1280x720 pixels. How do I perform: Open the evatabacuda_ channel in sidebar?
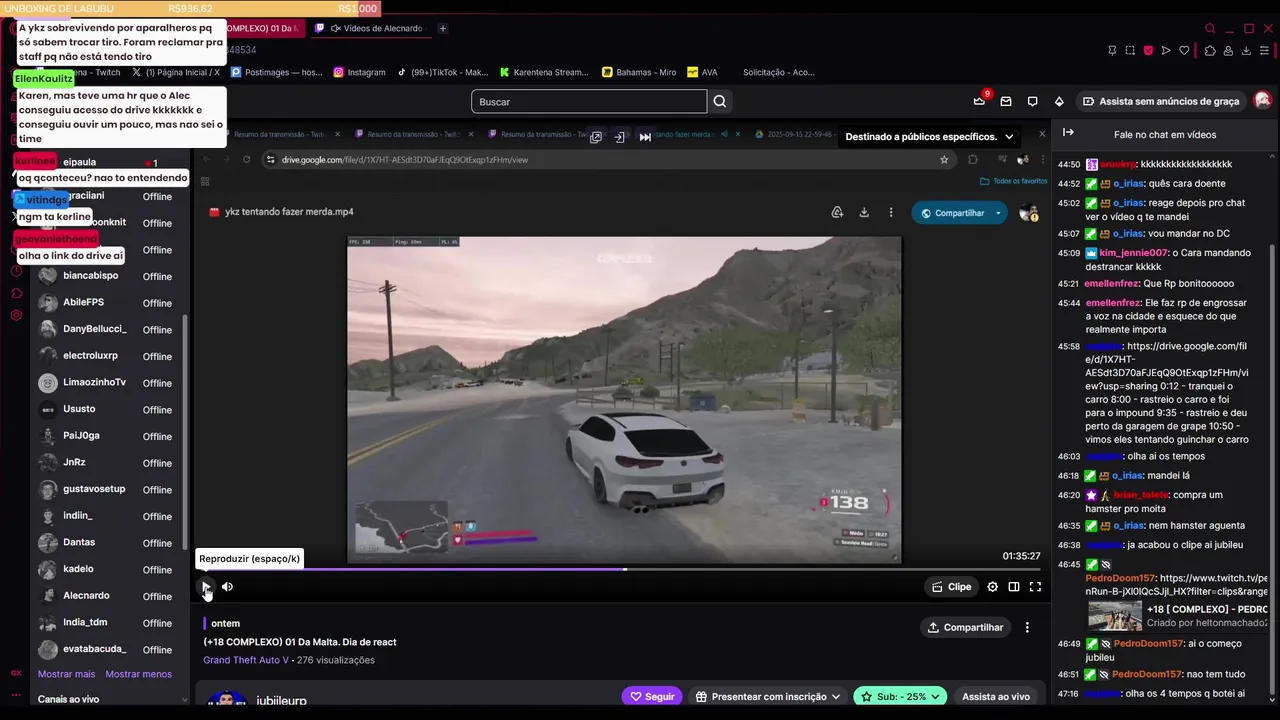coord(109,649)
